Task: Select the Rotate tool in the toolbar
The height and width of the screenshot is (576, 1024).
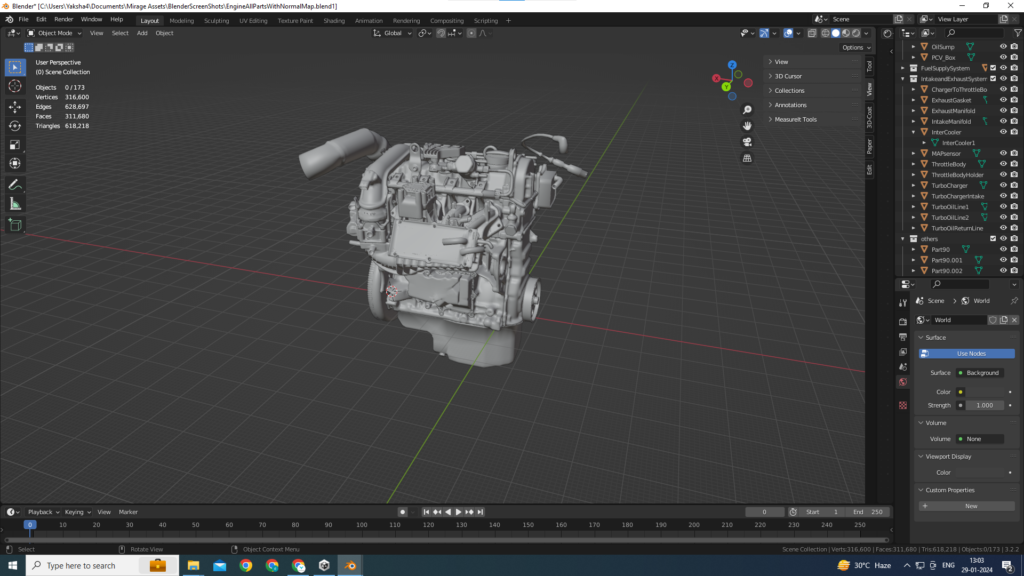Action: coord(13,125)
